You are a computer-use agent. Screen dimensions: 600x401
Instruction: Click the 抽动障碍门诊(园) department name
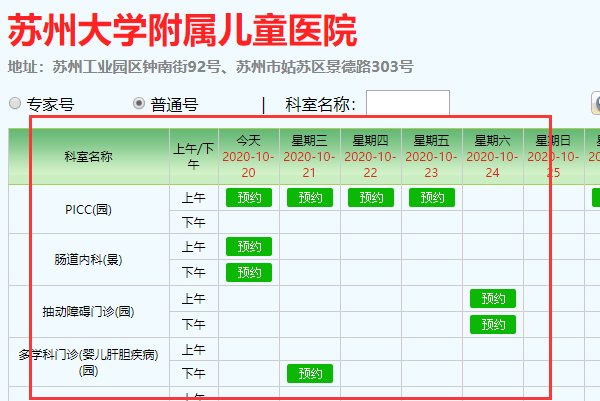(88, 311)
